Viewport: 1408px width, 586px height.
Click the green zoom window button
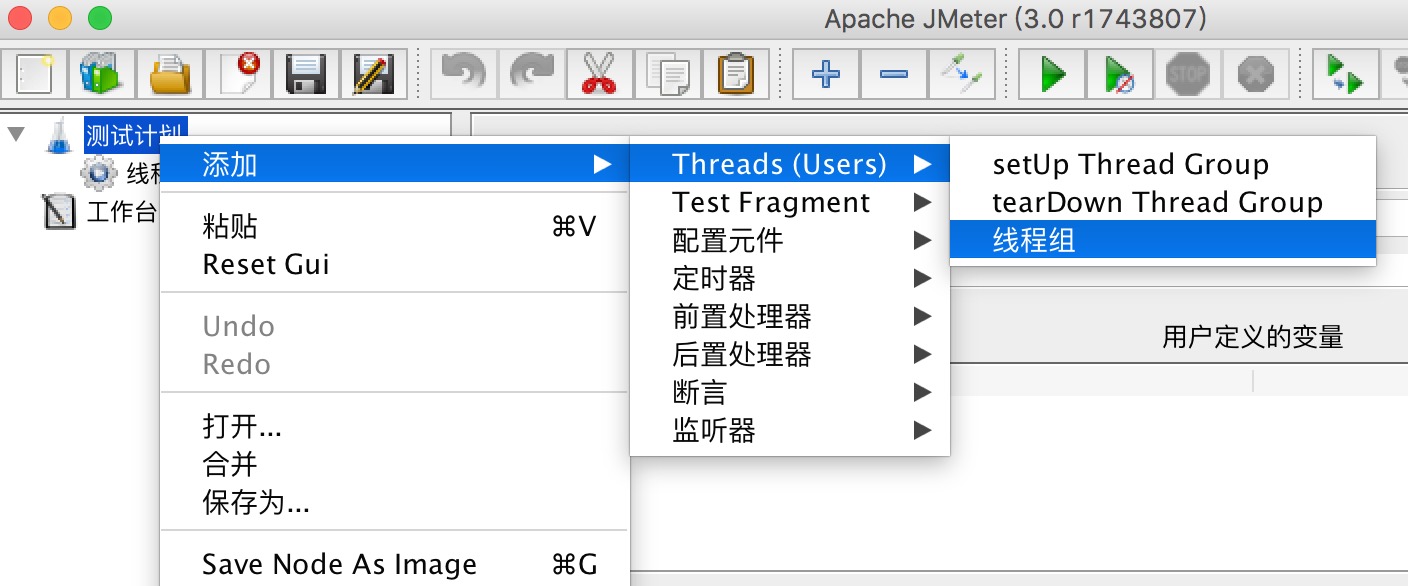[99, 18]
